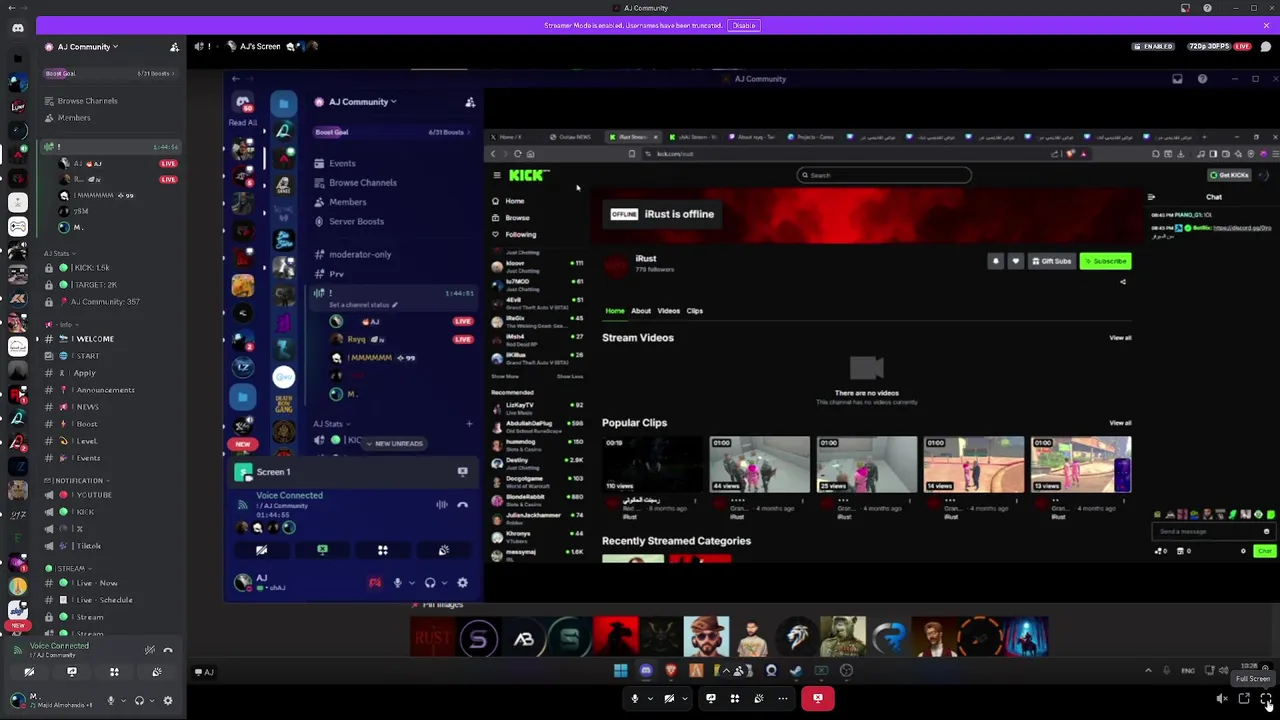Click the Windows Start button in streamed taskbar
Image resolution: width=1280 pixels, height=720 pixels.
tap(621, 671)
